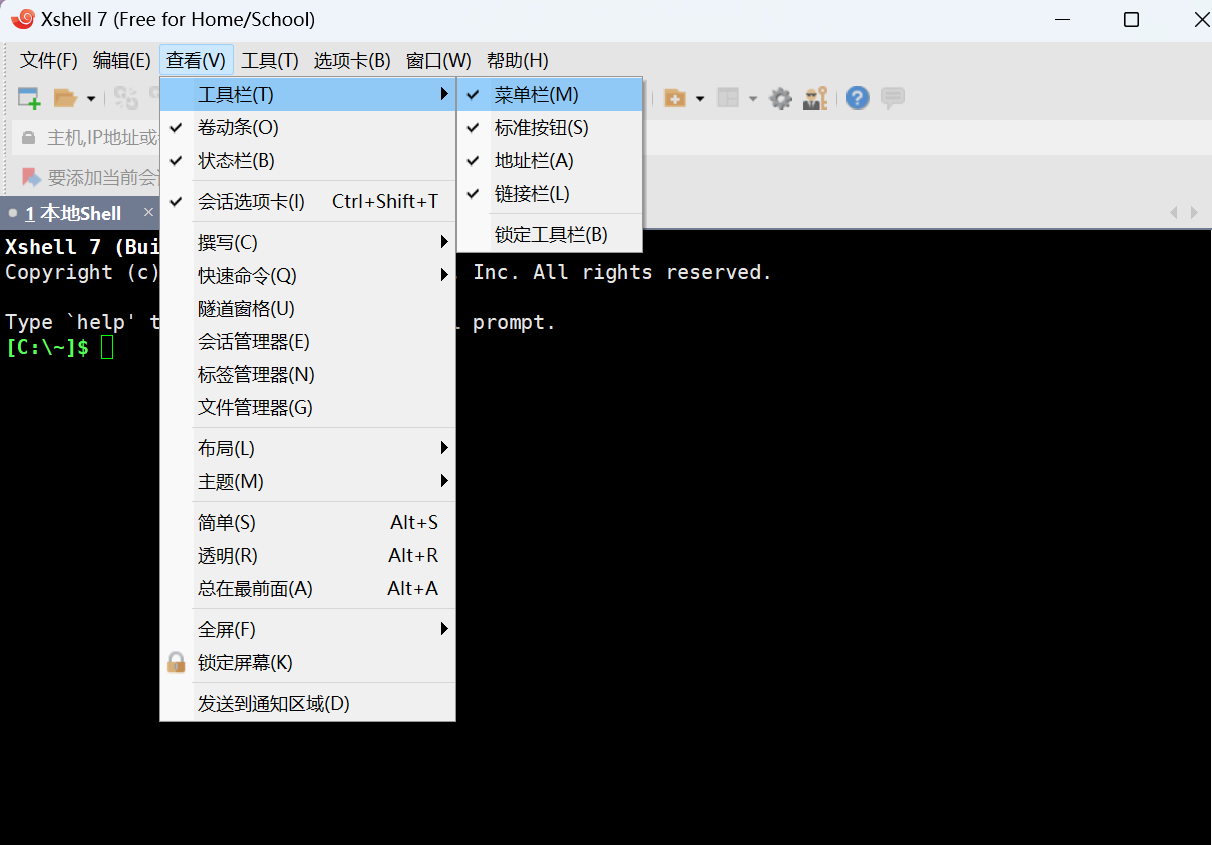1212x845 pixels.
Task: Expand the 撰写(C) submenu
Action: 307,242
